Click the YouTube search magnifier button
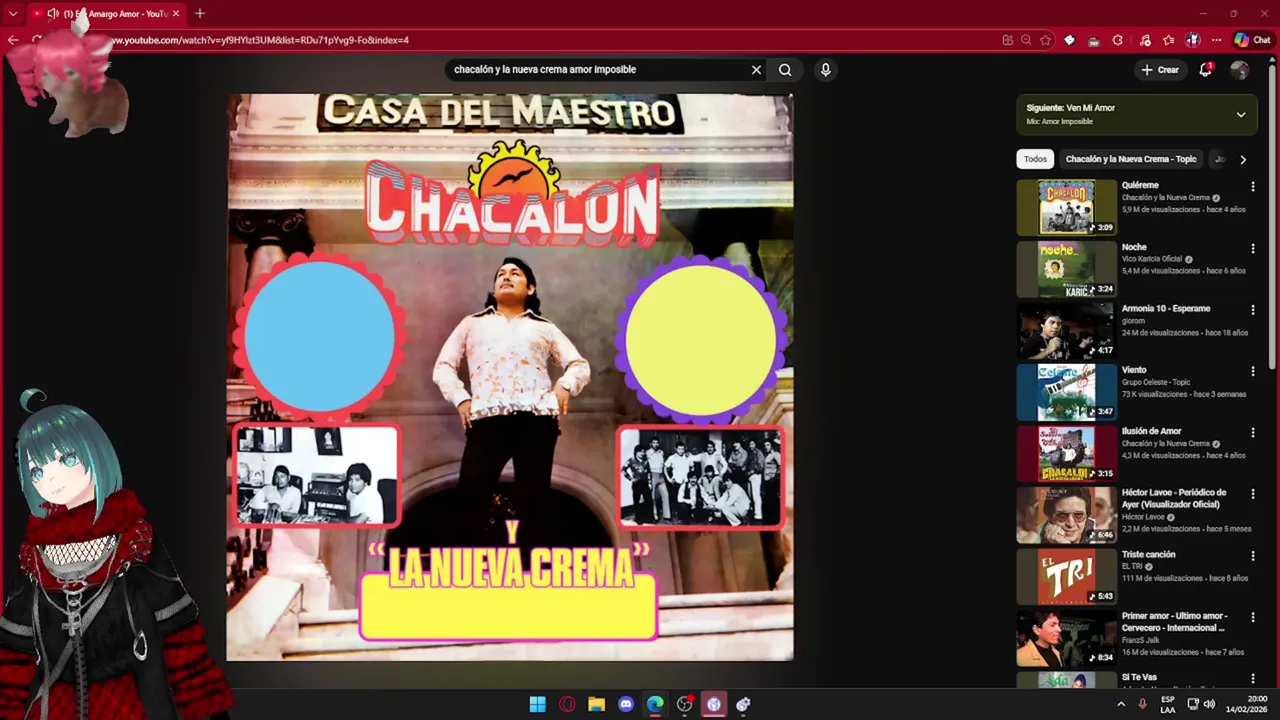The width and height of the screenshot is (1280, 720). [x=785, y=70]
